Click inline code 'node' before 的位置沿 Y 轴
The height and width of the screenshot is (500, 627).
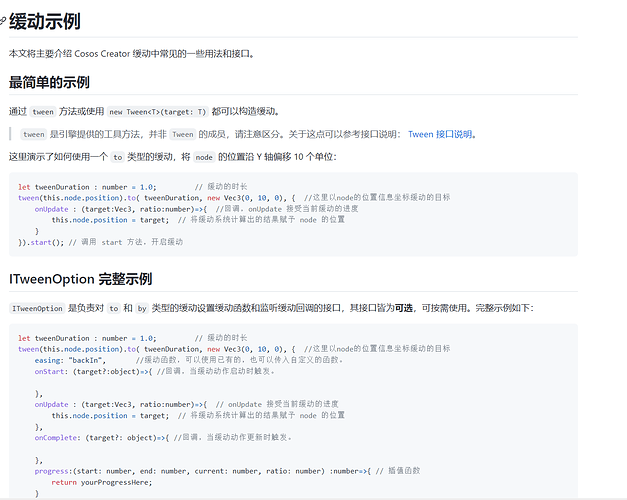click(204, 157)
